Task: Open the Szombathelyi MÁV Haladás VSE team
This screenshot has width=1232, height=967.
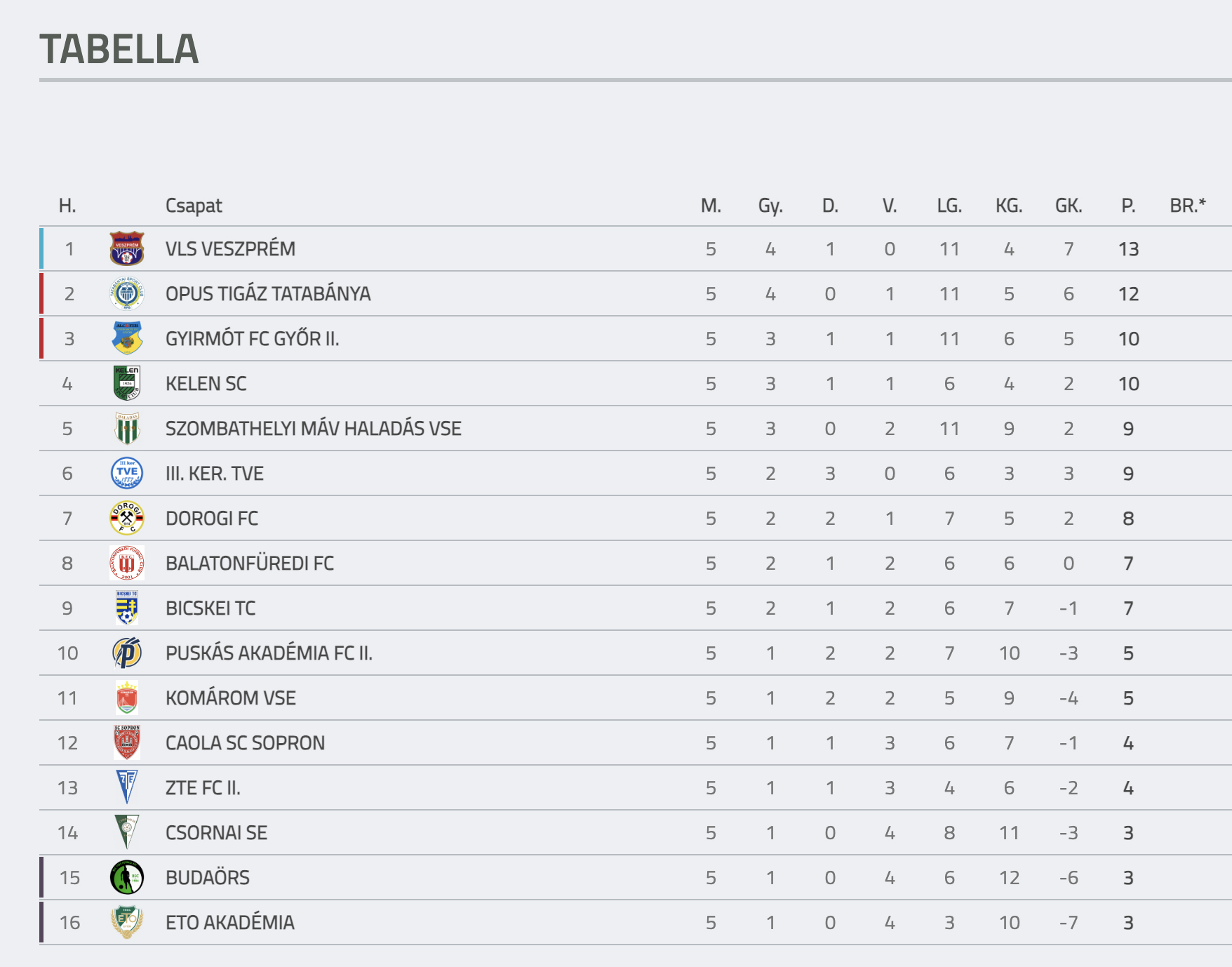Action: (x=313, y=429)
